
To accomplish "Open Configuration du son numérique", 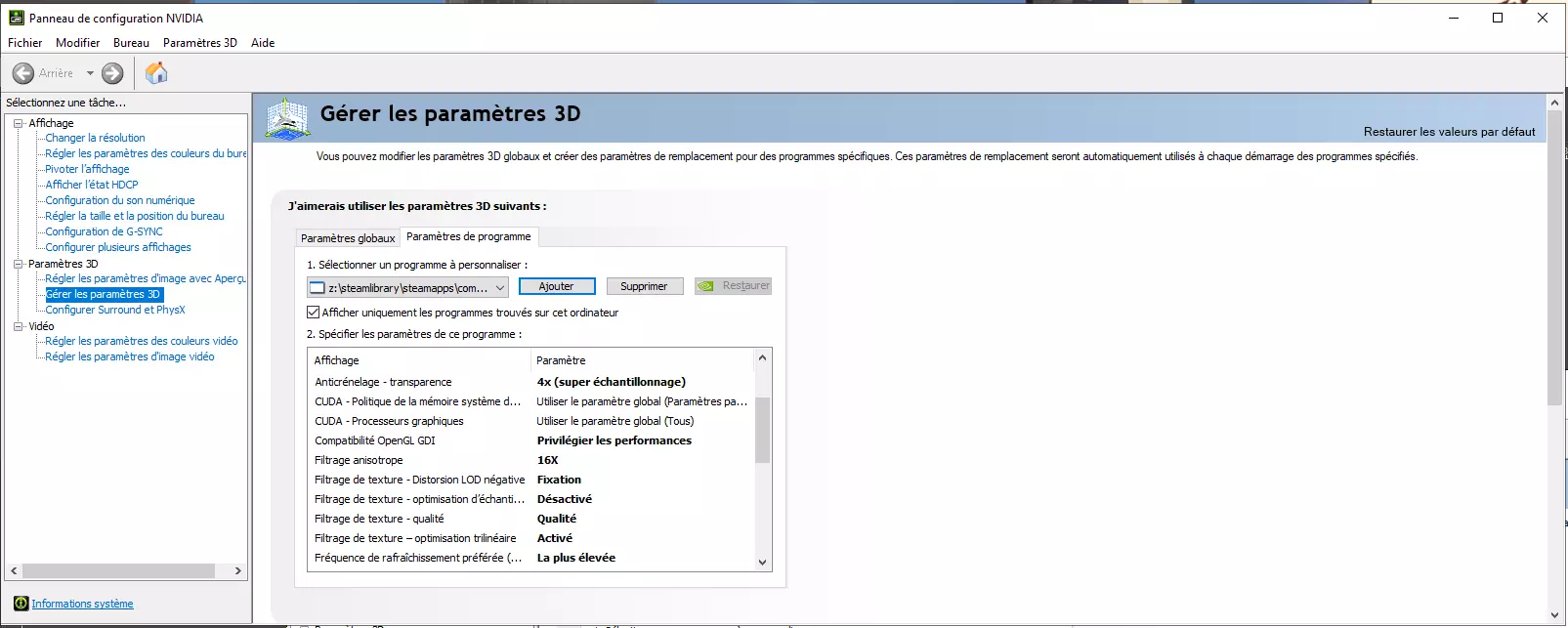I will pos(120,200).
